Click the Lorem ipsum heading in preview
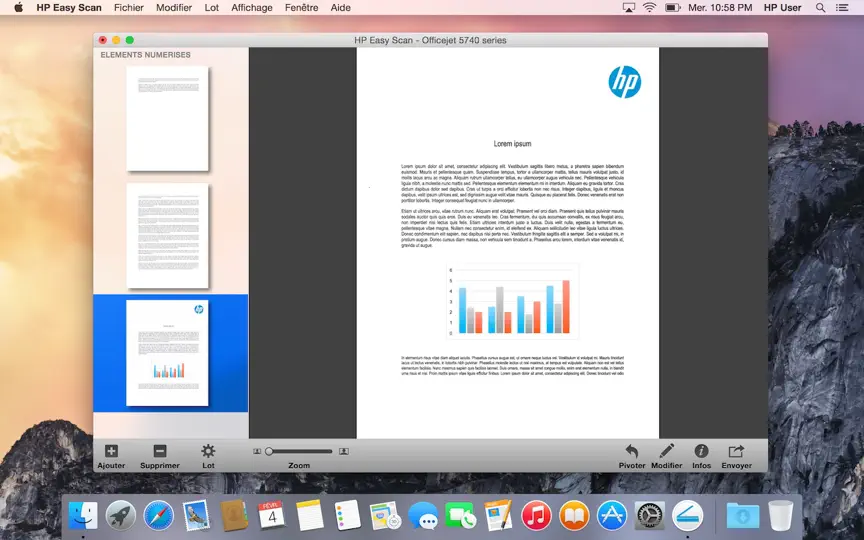Screen dimensions: 864x540 click(x=512, y=144)
